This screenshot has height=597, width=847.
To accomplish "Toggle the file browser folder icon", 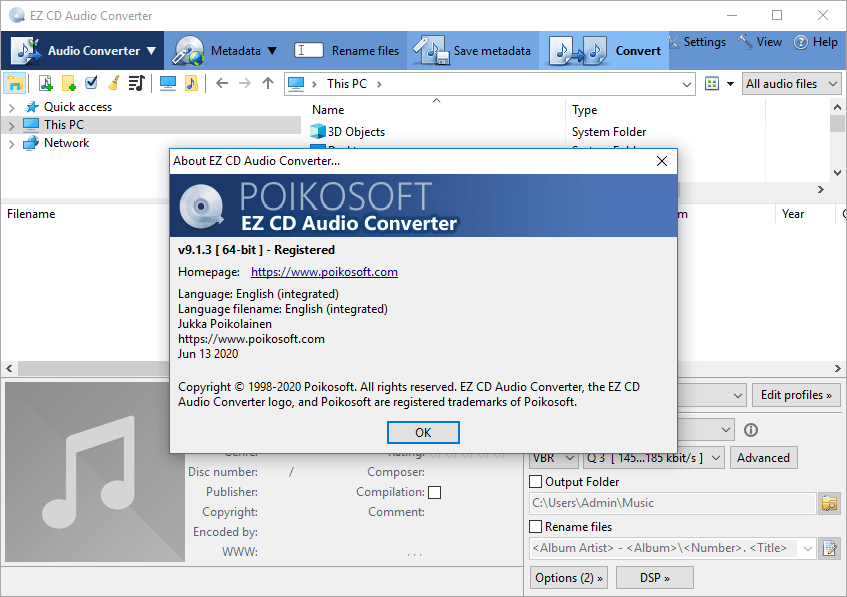I will click(15, 84).
